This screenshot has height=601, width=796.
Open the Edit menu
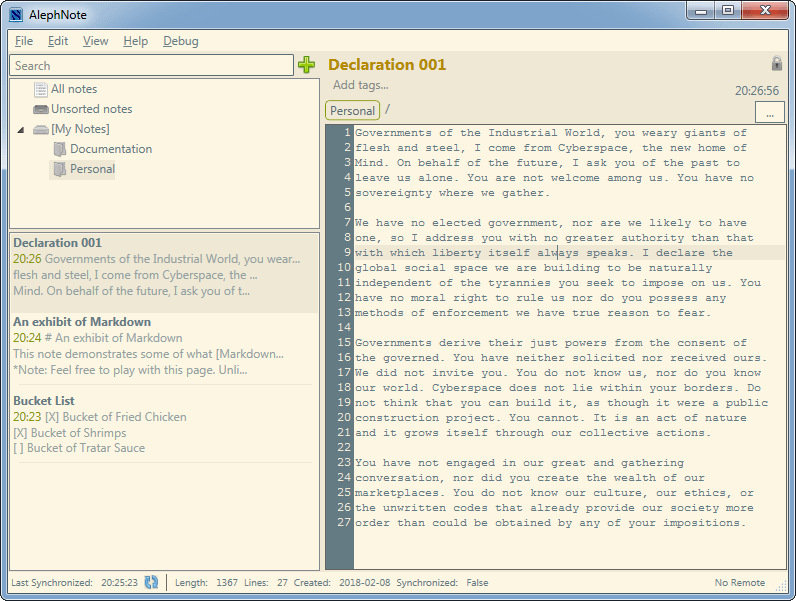58,41
